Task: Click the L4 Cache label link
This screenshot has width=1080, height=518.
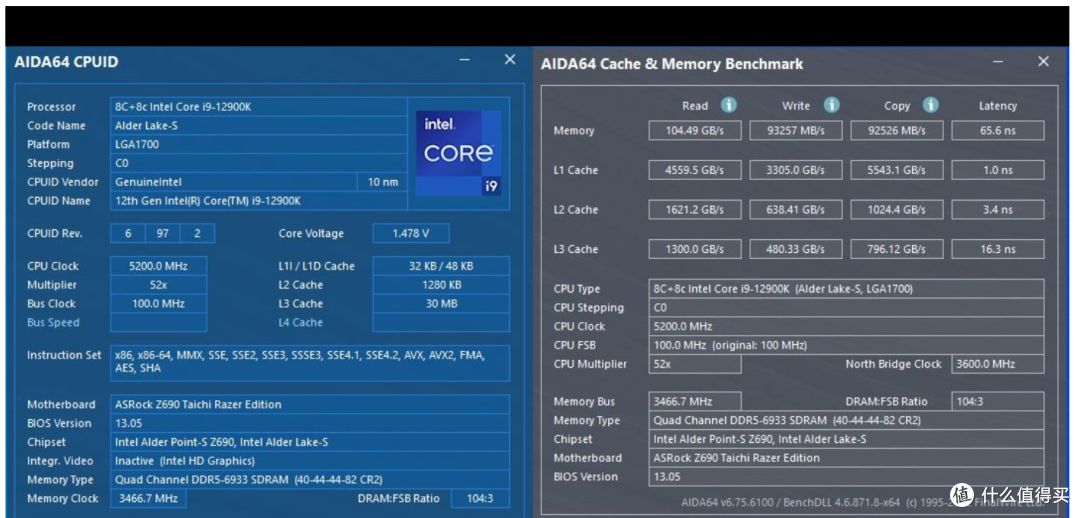Action: [300, 322]
